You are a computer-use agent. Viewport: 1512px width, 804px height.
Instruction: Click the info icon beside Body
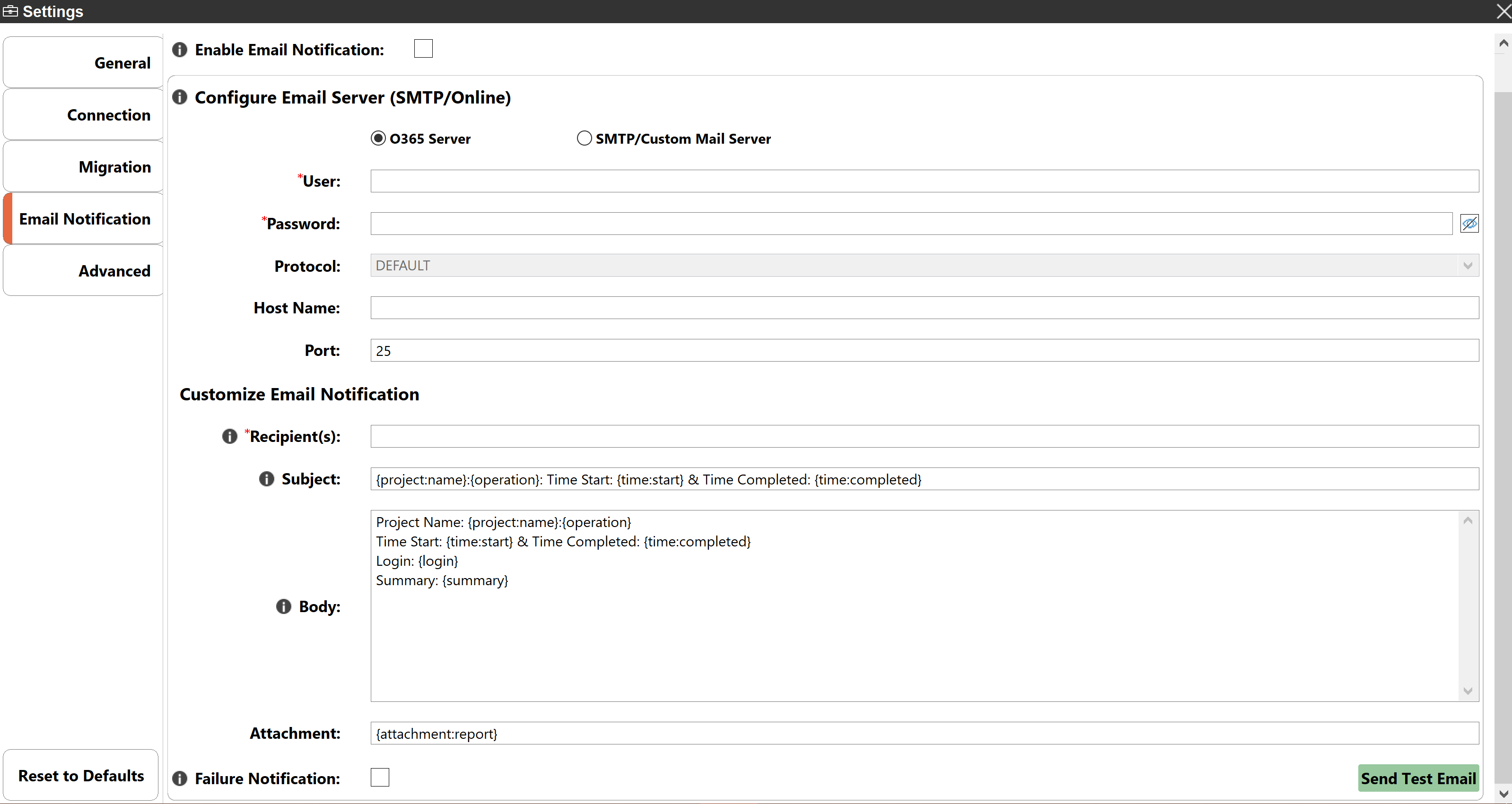283,606
